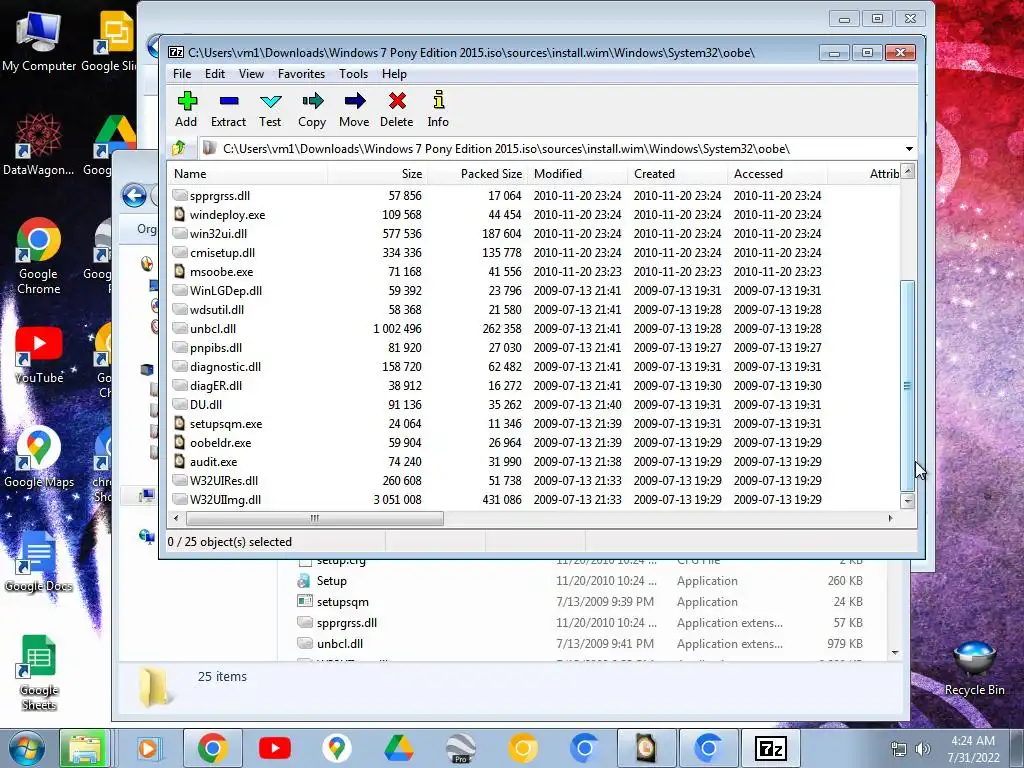
Task: Open Google Sheets desktop shortcut
Action: (x=39, y=673)
